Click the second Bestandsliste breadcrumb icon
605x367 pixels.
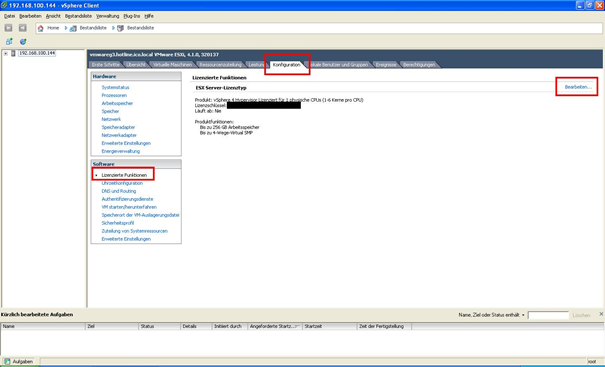120,28
